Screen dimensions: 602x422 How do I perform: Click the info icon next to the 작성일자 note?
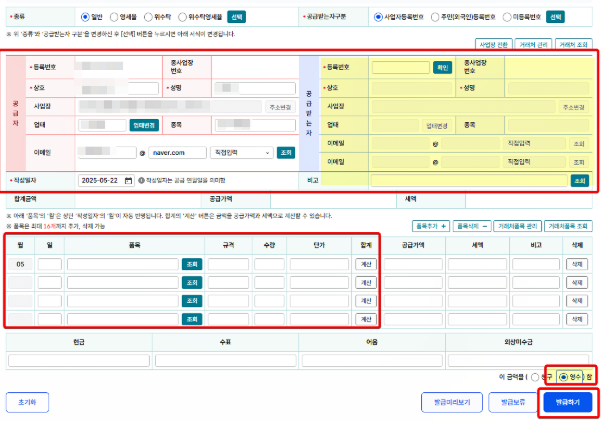(x=141, y=180)
